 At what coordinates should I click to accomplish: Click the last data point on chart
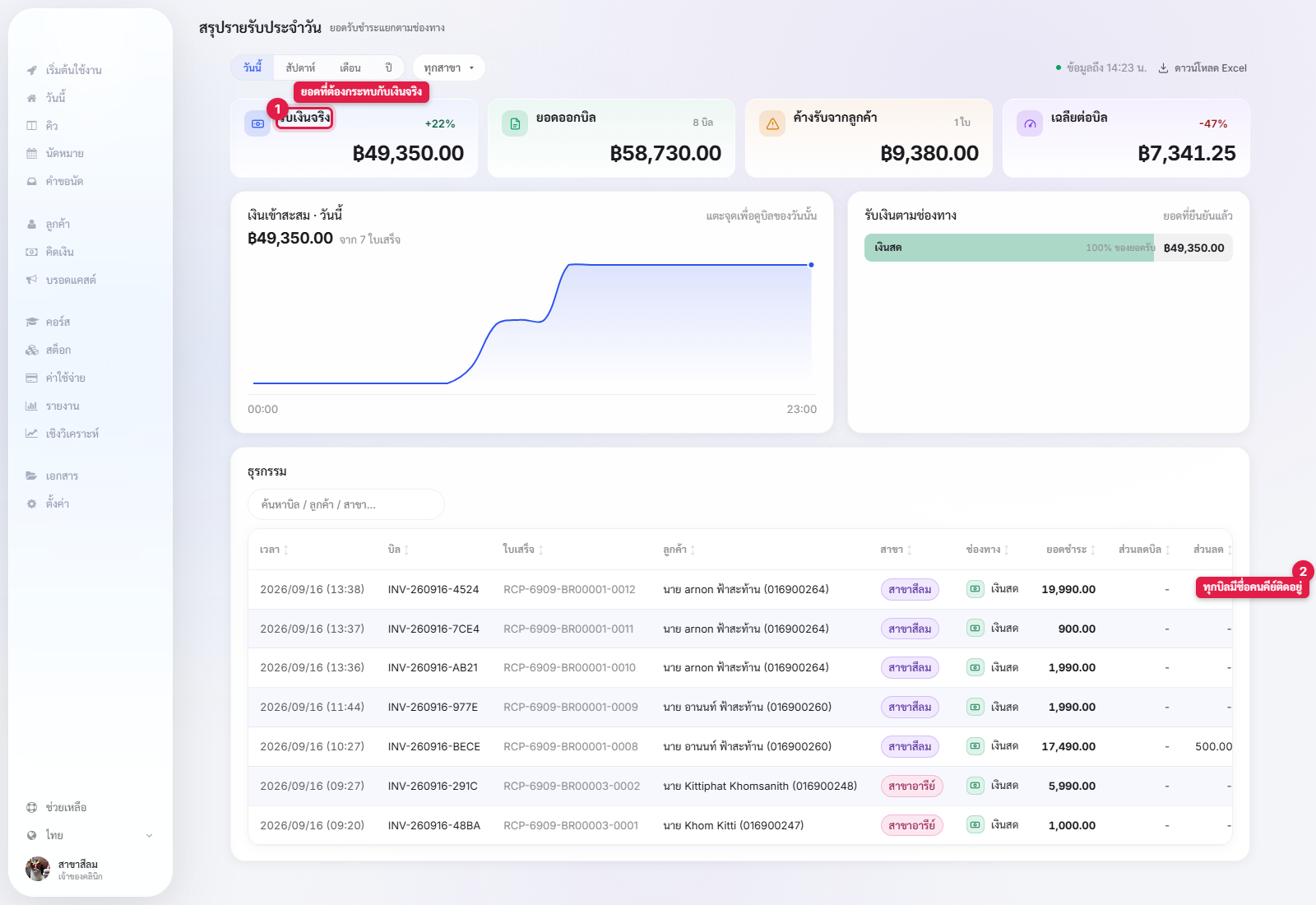(811, 265)
